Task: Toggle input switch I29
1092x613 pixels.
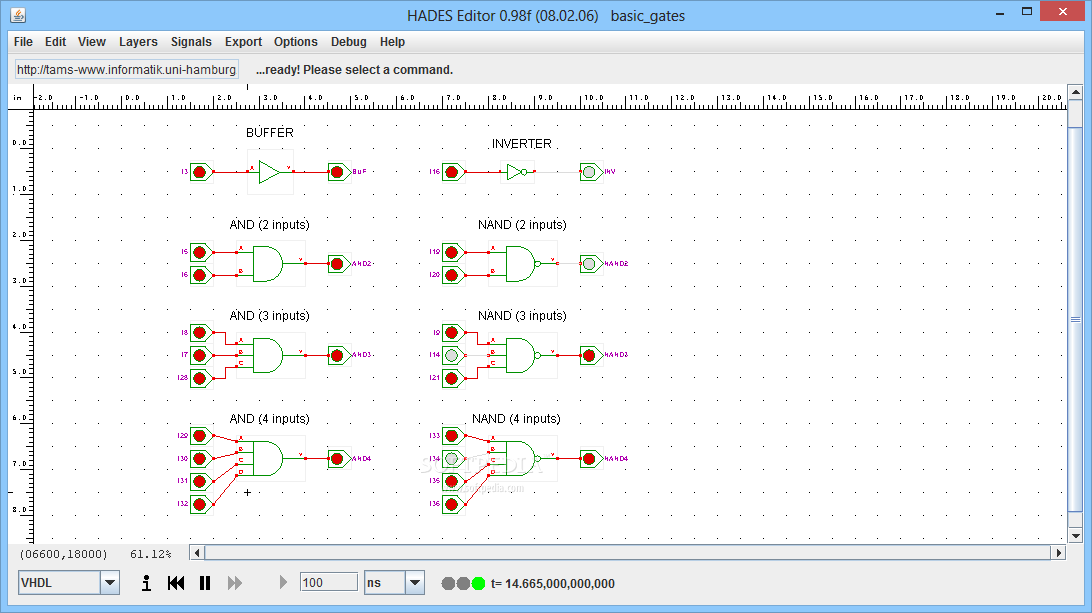Action: [201, 436]
